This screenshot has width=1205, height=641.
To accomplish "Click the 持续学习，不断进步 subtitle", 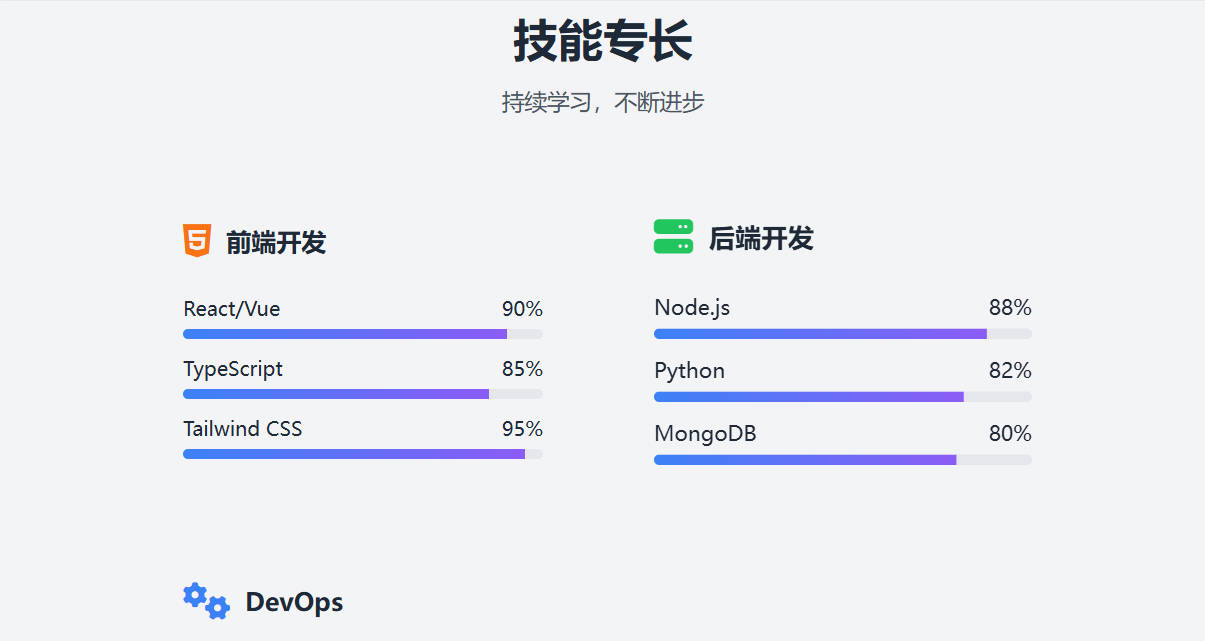I will [603, 102].
